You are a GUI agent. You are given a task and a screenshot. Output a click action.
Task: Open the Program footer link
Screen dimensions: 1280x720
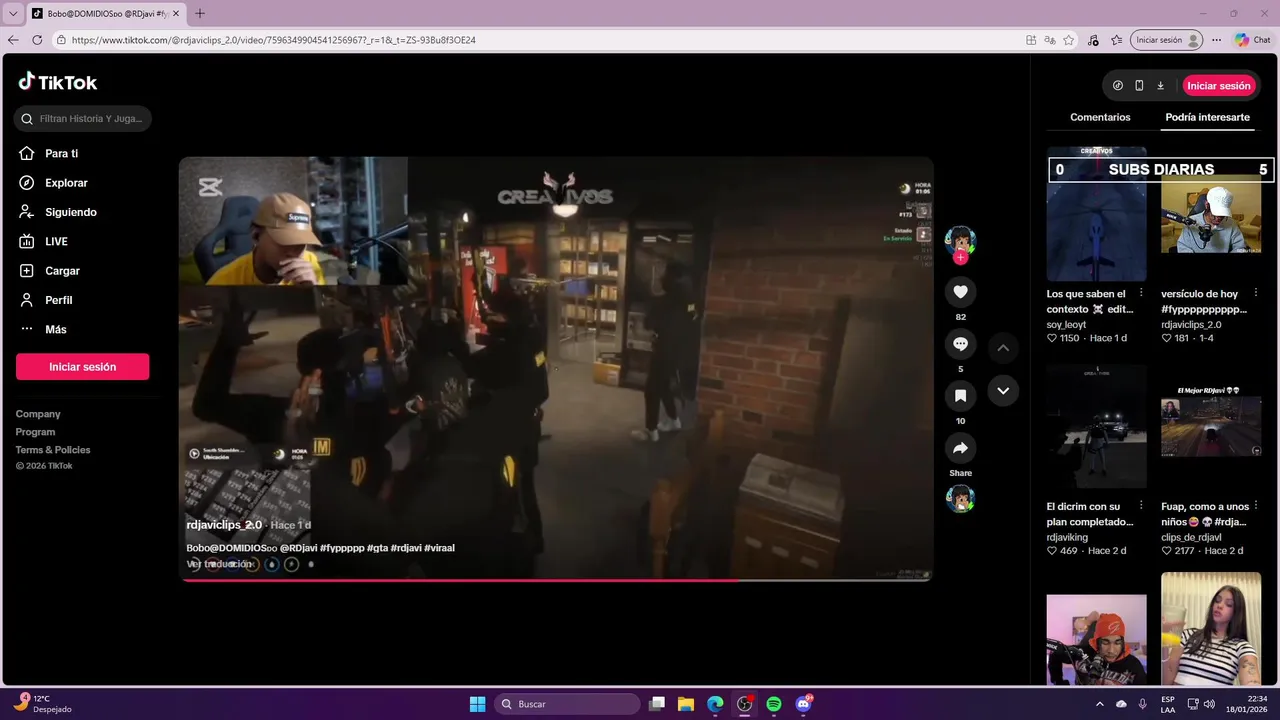click(x=35, y=432)
